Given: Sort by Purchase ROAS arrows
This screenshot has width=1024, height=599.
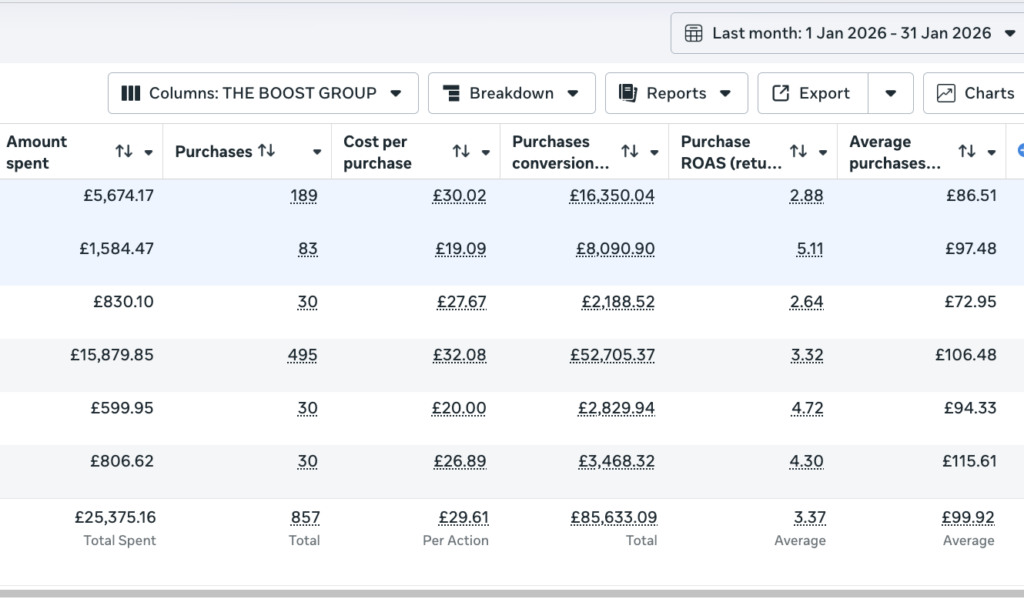Looking at the screenshot, I should pyautogui.click(x=798, y=152).
